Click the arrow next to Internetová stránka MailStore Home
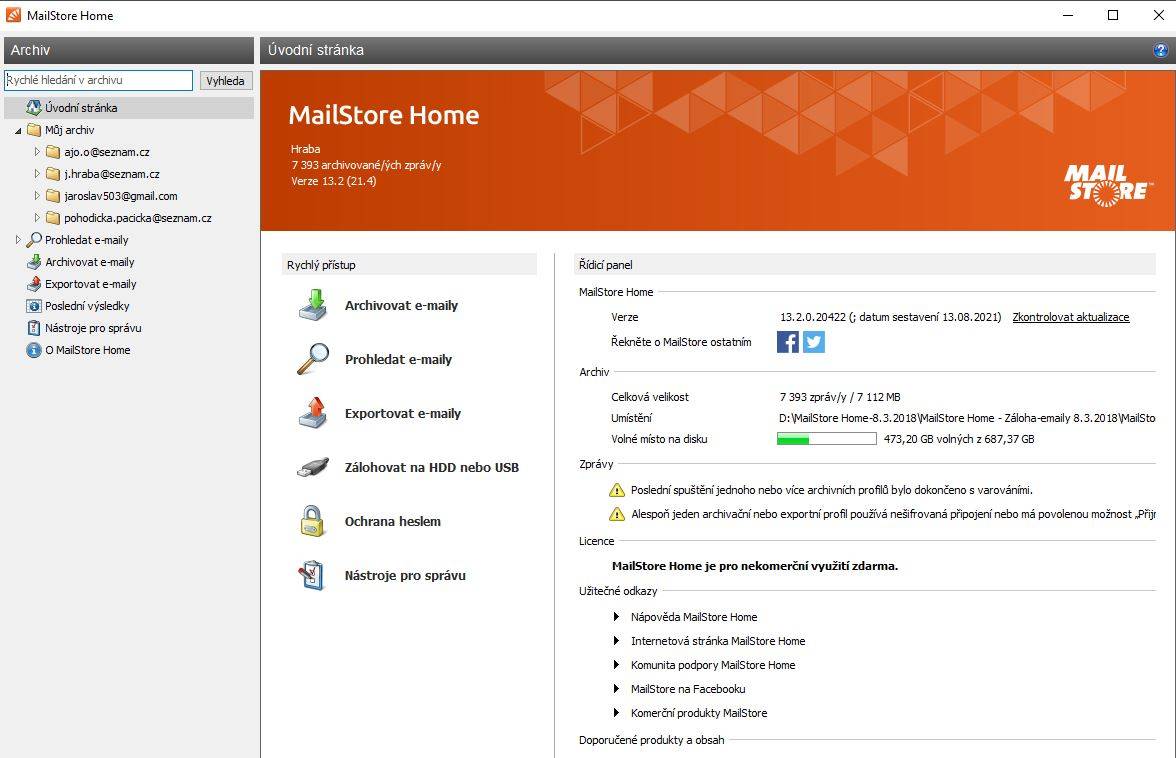This screenshot has height=758, width=1176. [x=616, y=640]
